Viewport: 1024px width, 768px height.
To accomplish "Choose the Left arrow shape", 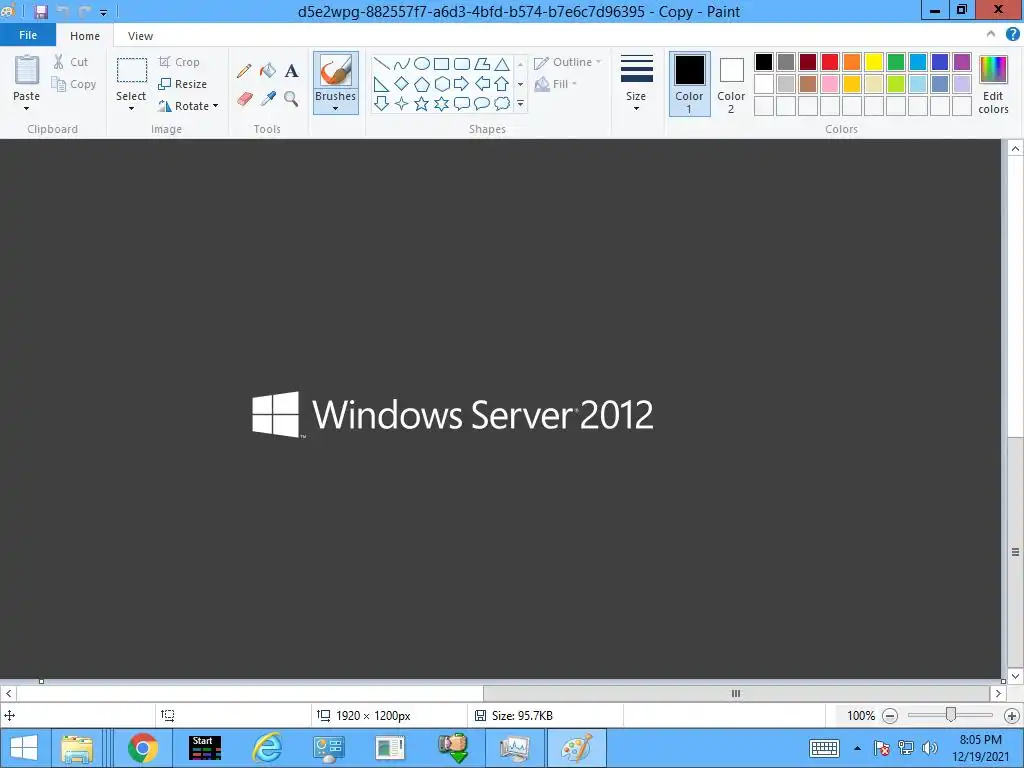I will click(482, 84).
